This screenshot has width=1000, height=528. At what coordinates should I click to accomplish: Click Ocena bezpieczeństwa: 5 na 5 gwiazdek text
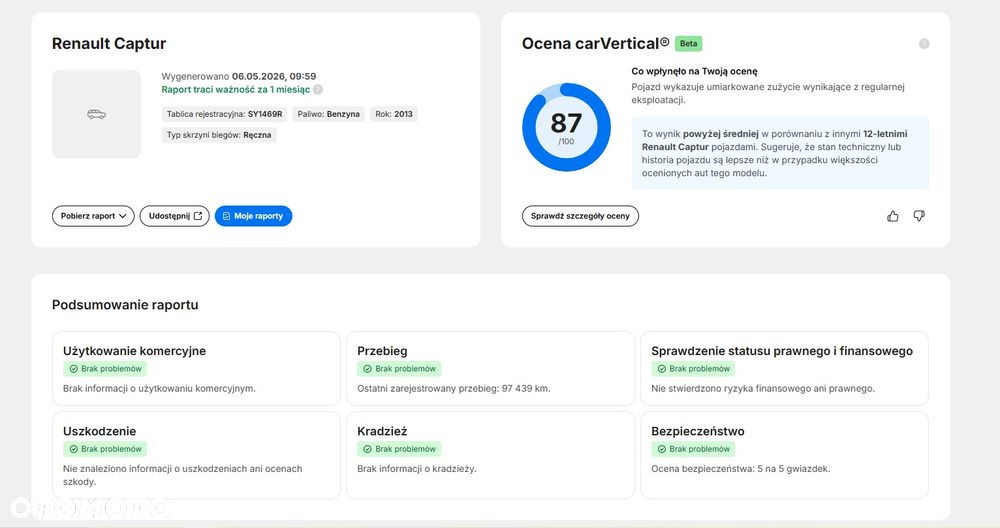coord(740,469)
